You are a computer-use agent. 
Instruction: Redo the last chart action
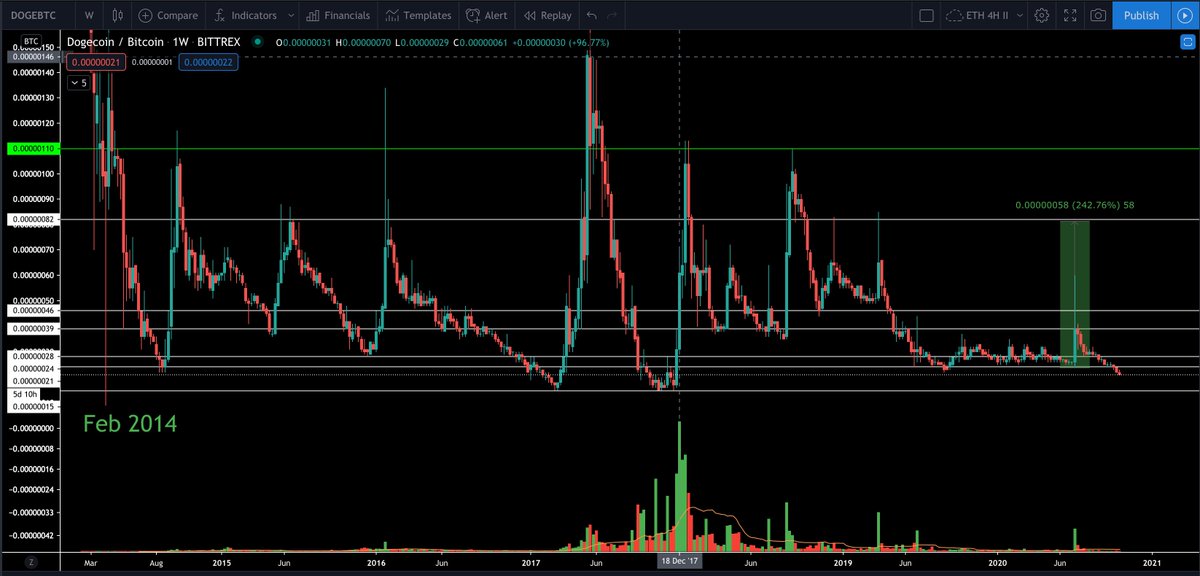(612, 15)
